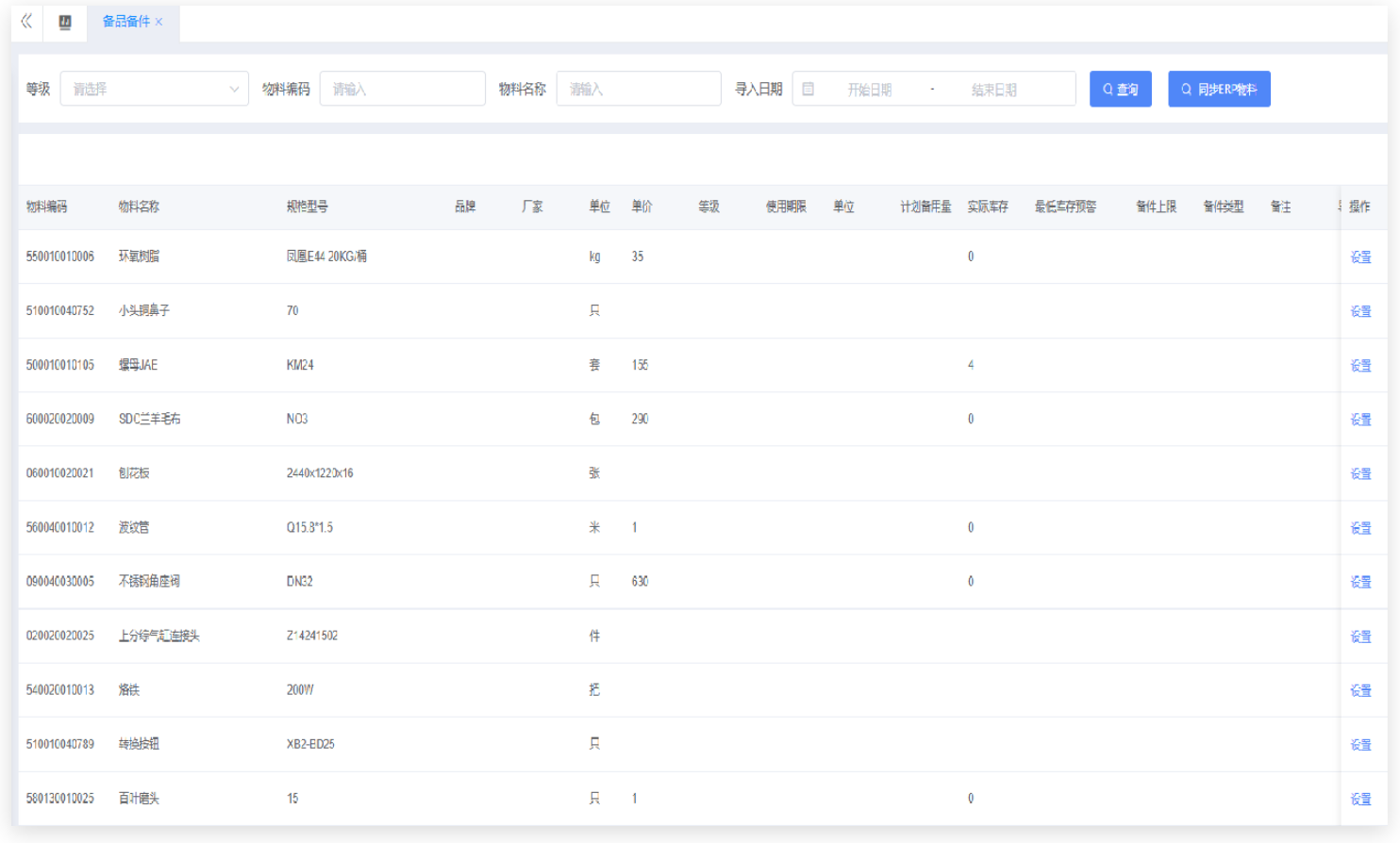Click the 厂家 column header
Screen dimensions: 1400x843
[x=532, y=207]
